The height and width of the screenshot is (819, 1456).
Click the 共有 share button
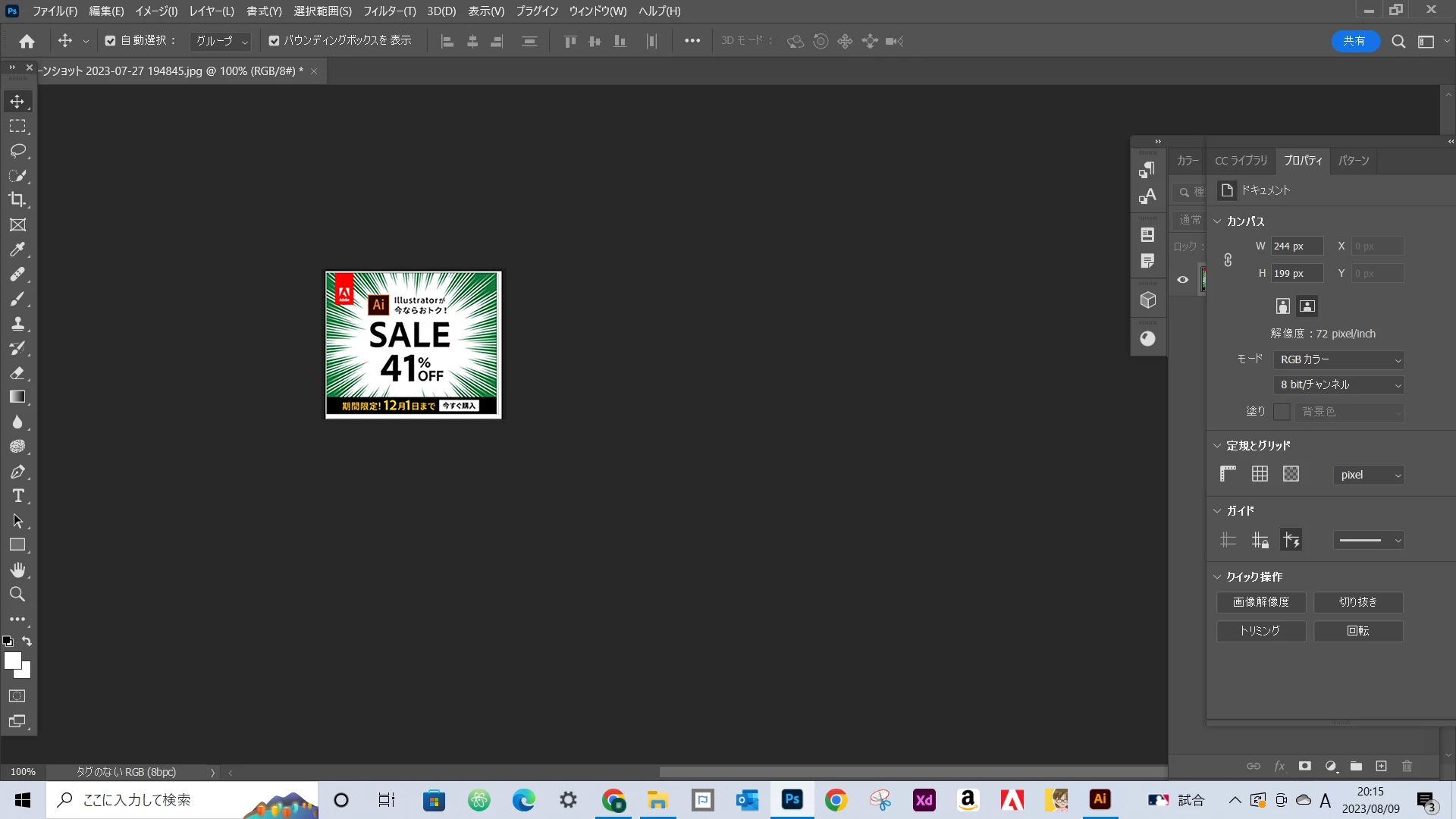pyautogui.click(x=1354, y=41)
